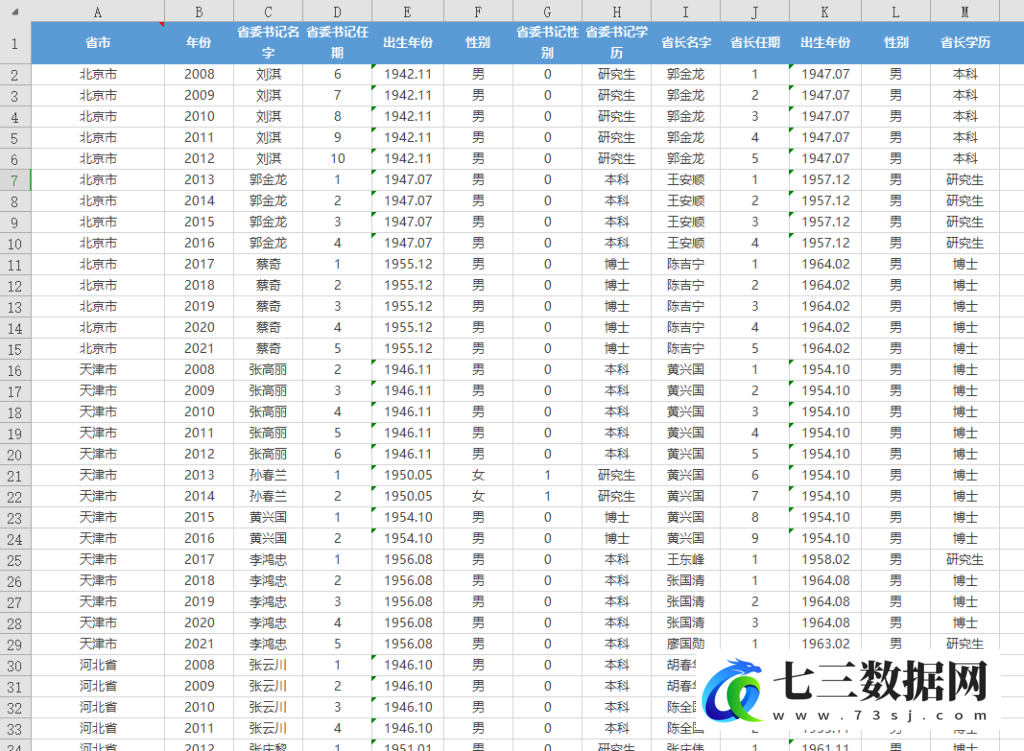Select row 16 header
This screenshot has width=1024, height=751.
click(x=15, y=370)
